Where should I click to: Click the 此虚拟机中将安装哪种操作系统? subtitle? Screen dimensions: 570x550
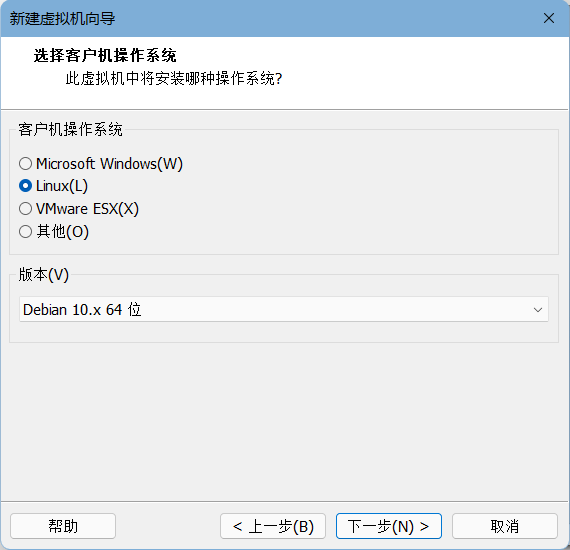(174, 79)
